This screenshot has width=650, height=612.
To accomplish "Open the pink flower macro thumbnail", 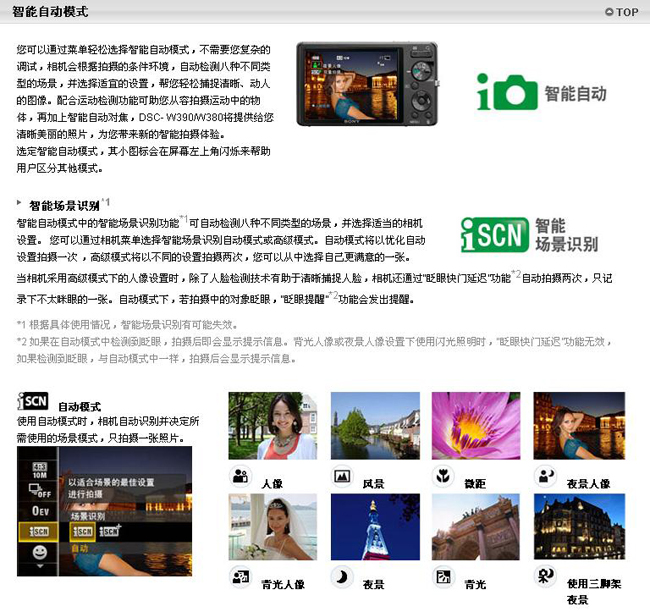I will click(476, 425).
